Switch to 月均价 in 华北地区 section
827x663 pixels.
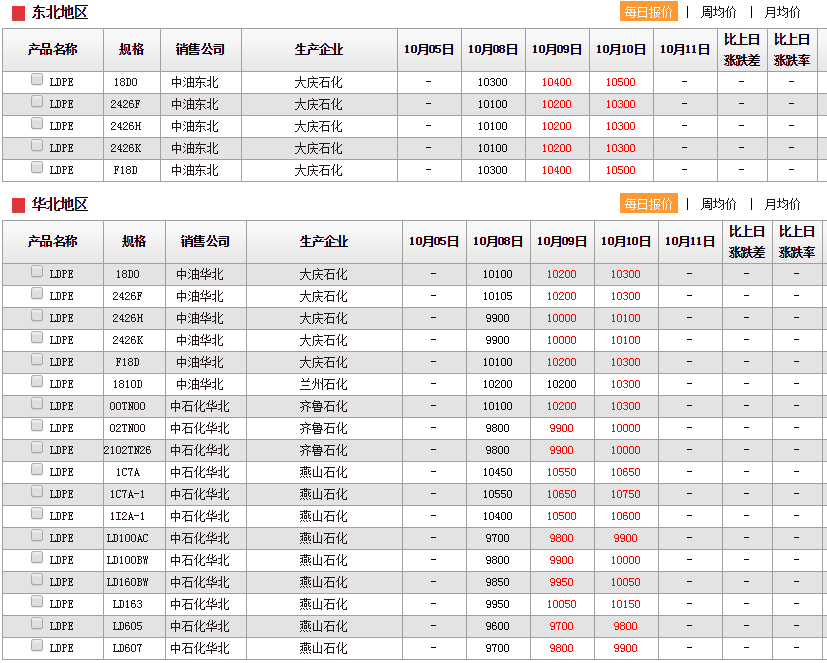[782, 204]
